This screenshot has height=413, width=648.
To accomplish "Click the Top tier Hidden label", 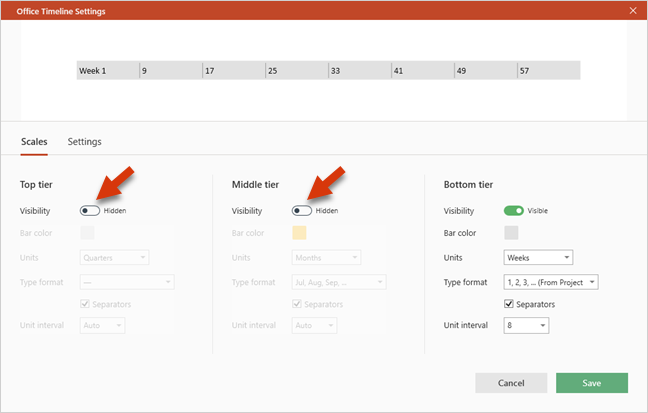I will [115, 211].
